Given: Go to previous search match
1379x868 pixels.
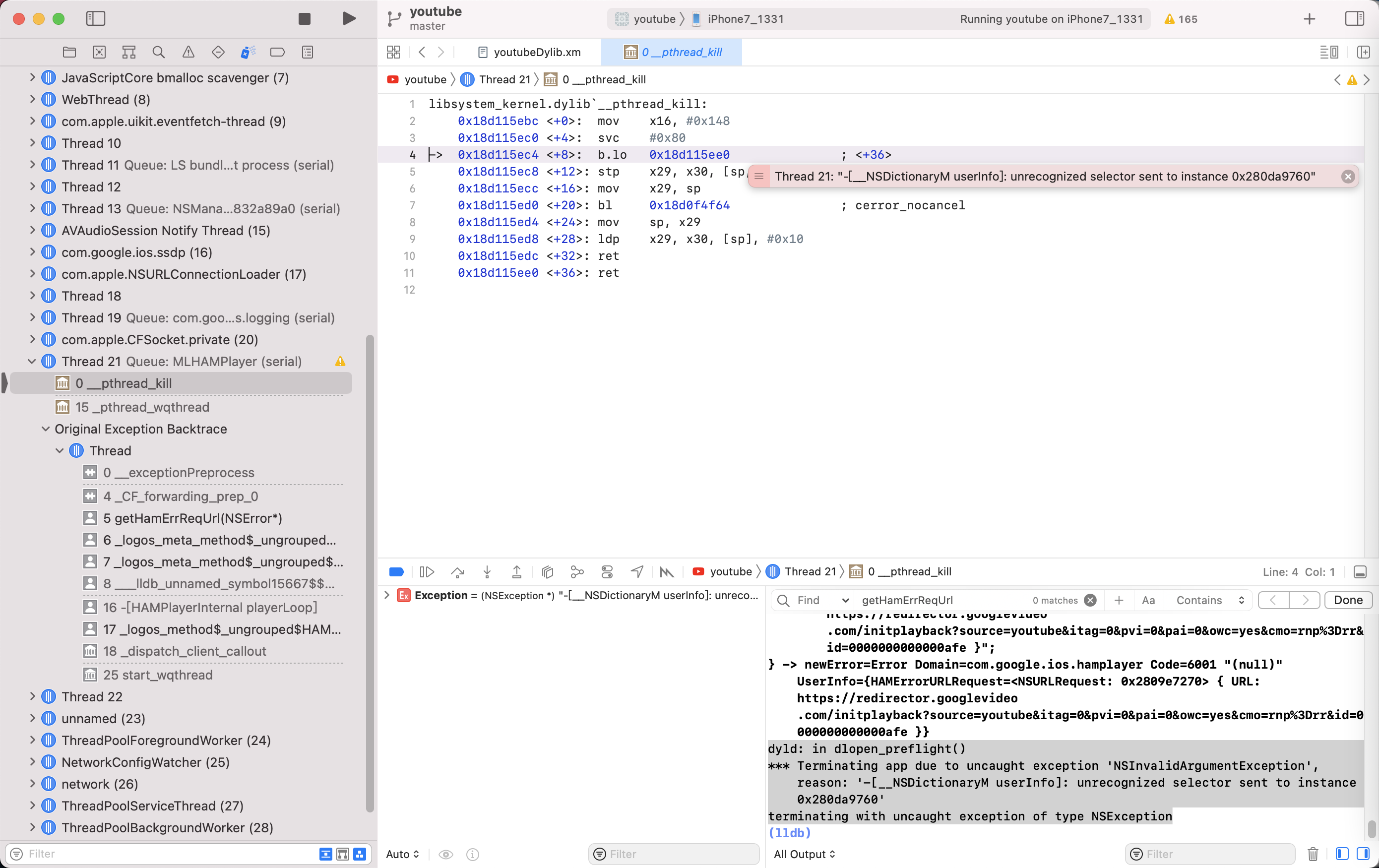Looking at the screenshot, I should [1273, 600].
